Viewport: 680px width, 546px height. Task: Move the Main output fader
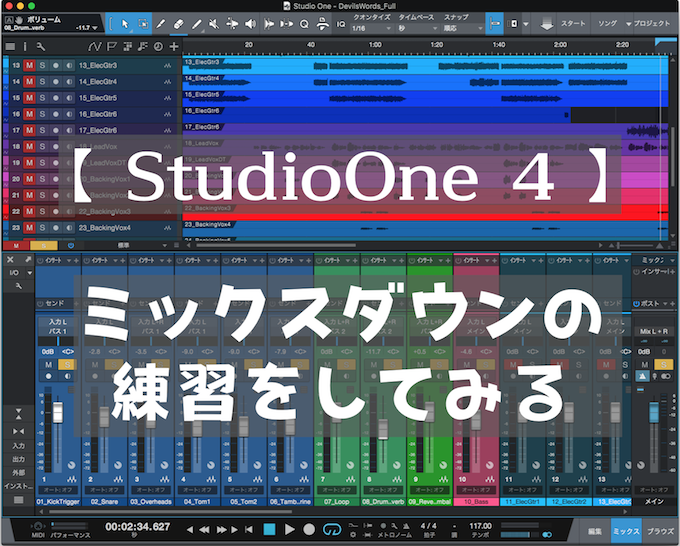point(654,412)
